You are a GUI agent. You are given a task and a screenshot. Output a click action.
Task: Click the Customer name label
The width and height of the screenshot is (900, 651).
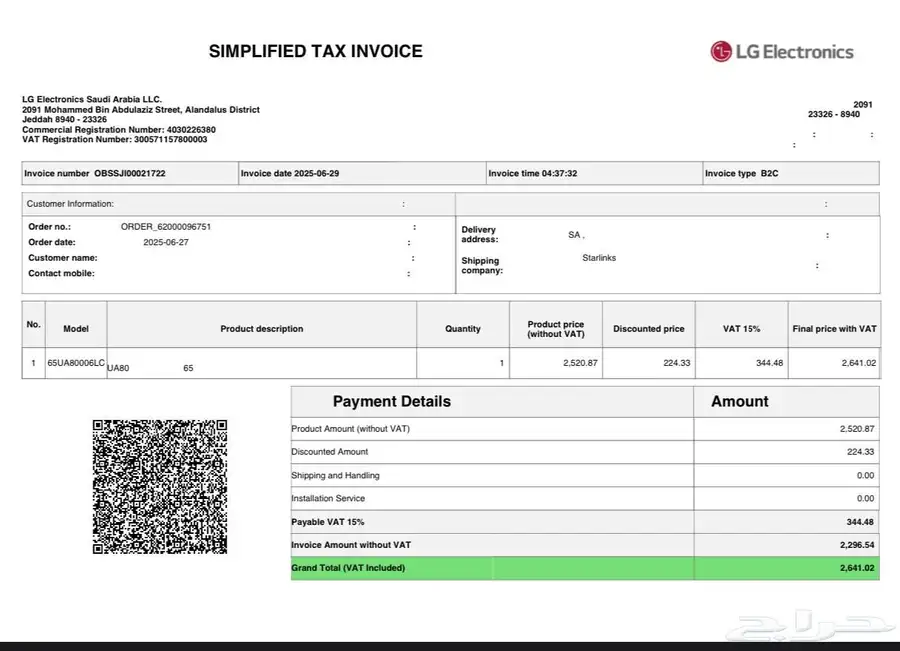63,258
